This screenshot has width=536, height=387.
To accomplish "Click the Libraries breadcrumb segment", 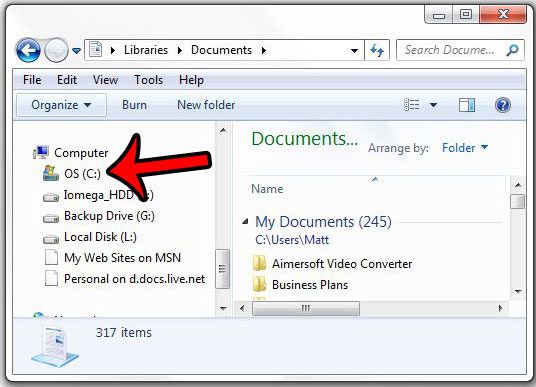I will 146,50.
